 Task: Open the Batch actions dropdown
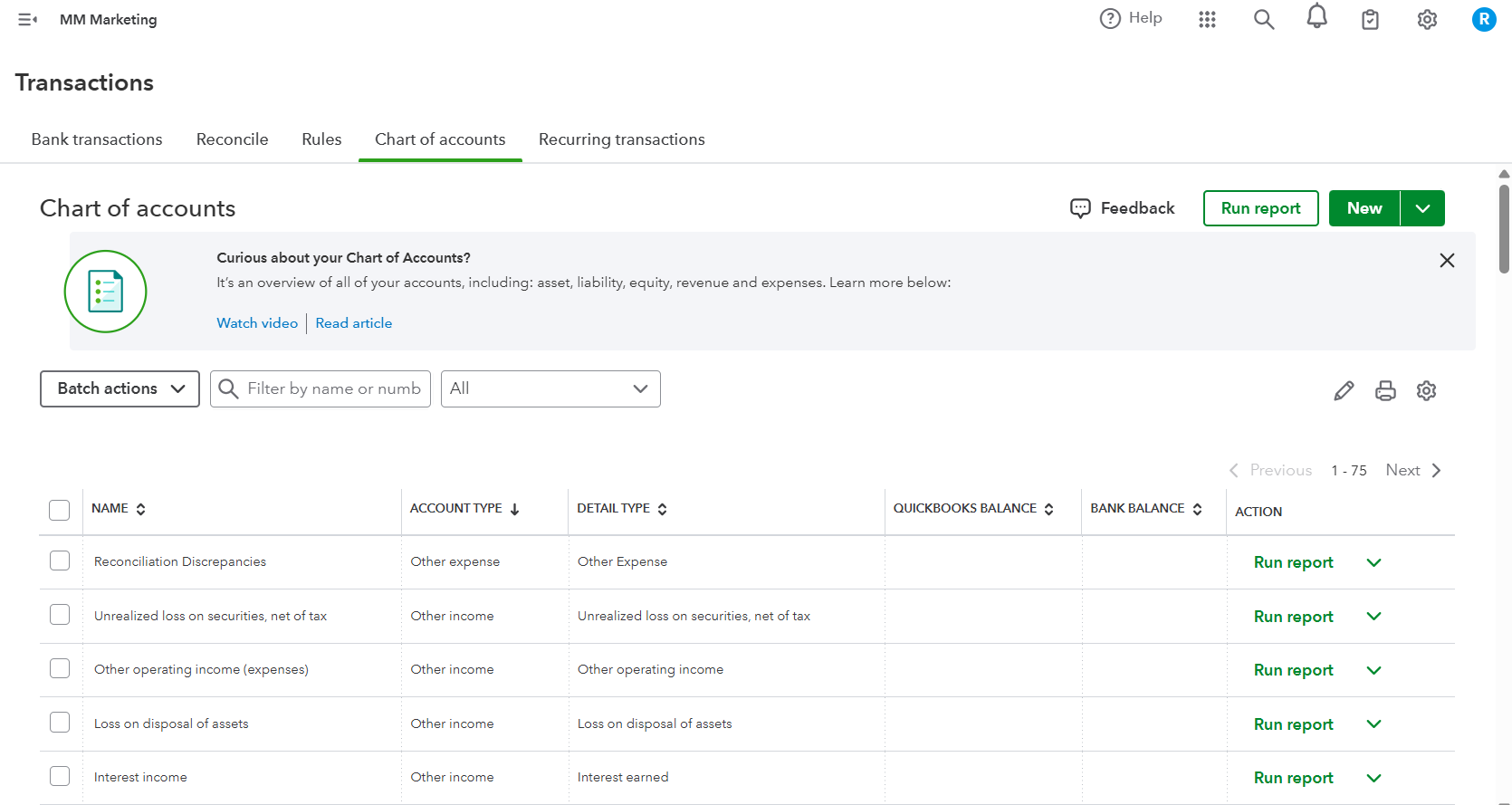click(x=120, y=388)
